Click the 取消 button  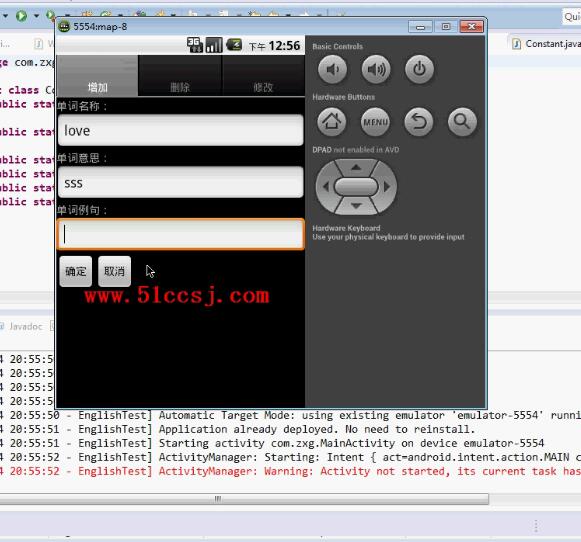click(114, 271)
